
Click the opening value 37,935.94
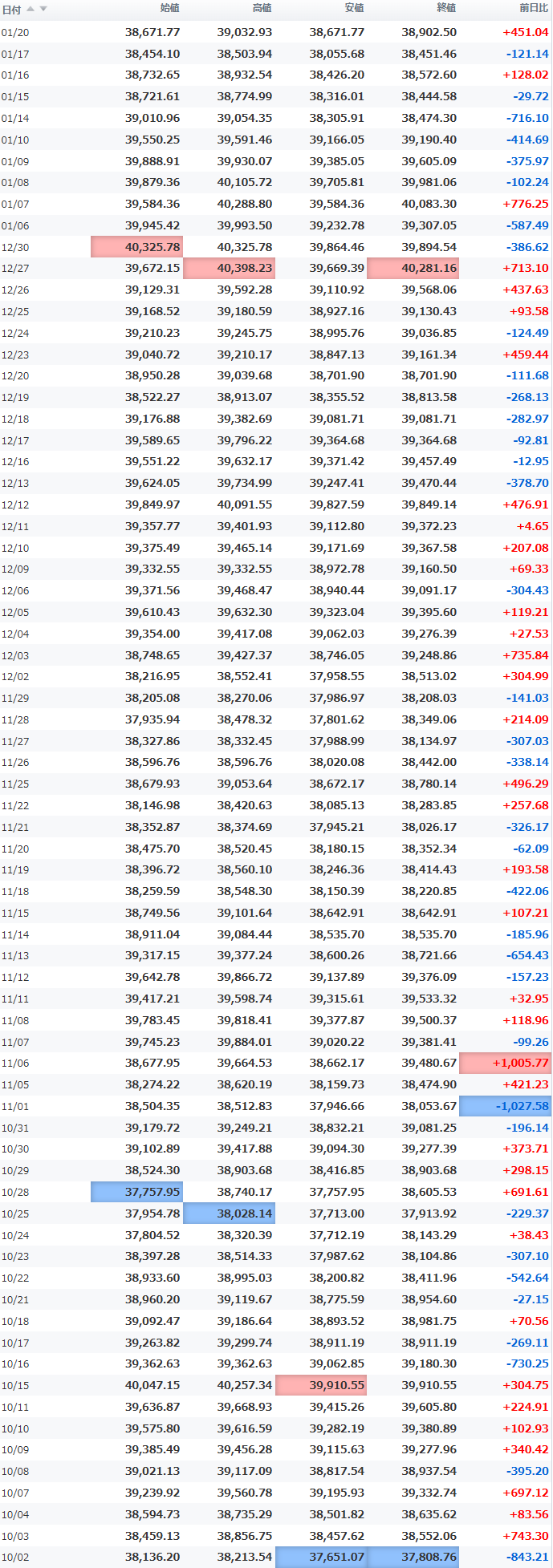click(x=152, y=719)
